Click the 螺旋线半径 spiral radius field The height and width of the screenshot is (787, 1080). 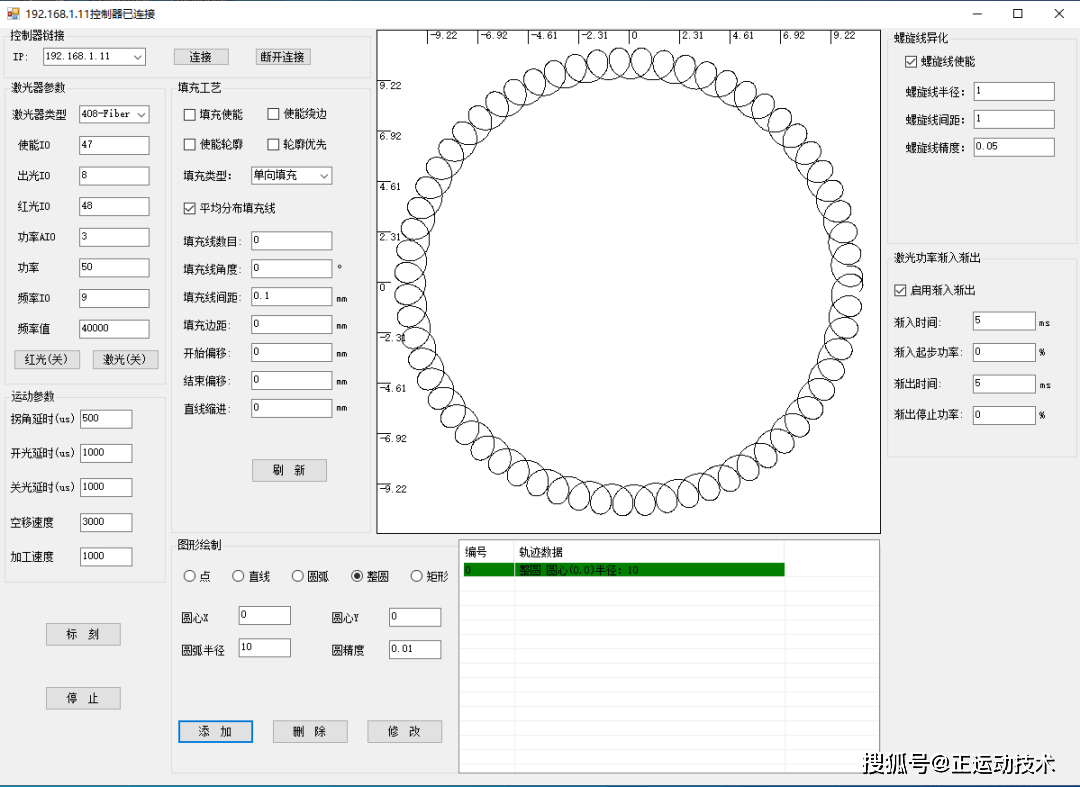[x=1013, y=92]
